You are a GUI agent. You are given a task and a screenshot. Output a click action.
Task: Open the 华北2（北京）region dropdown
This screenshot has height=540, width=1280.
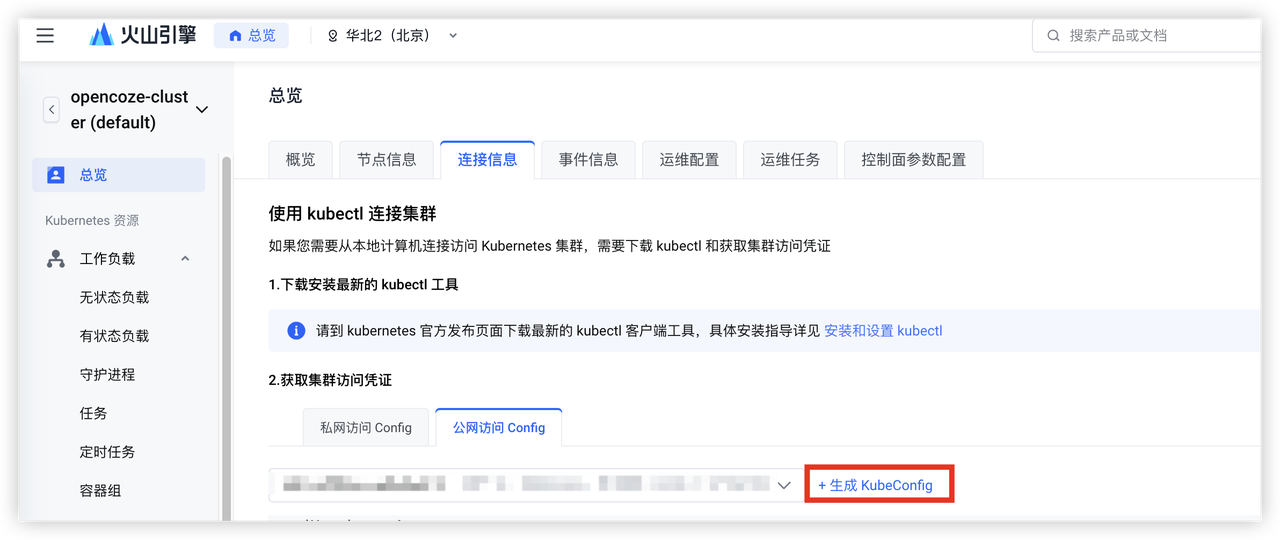coord(392,36)
